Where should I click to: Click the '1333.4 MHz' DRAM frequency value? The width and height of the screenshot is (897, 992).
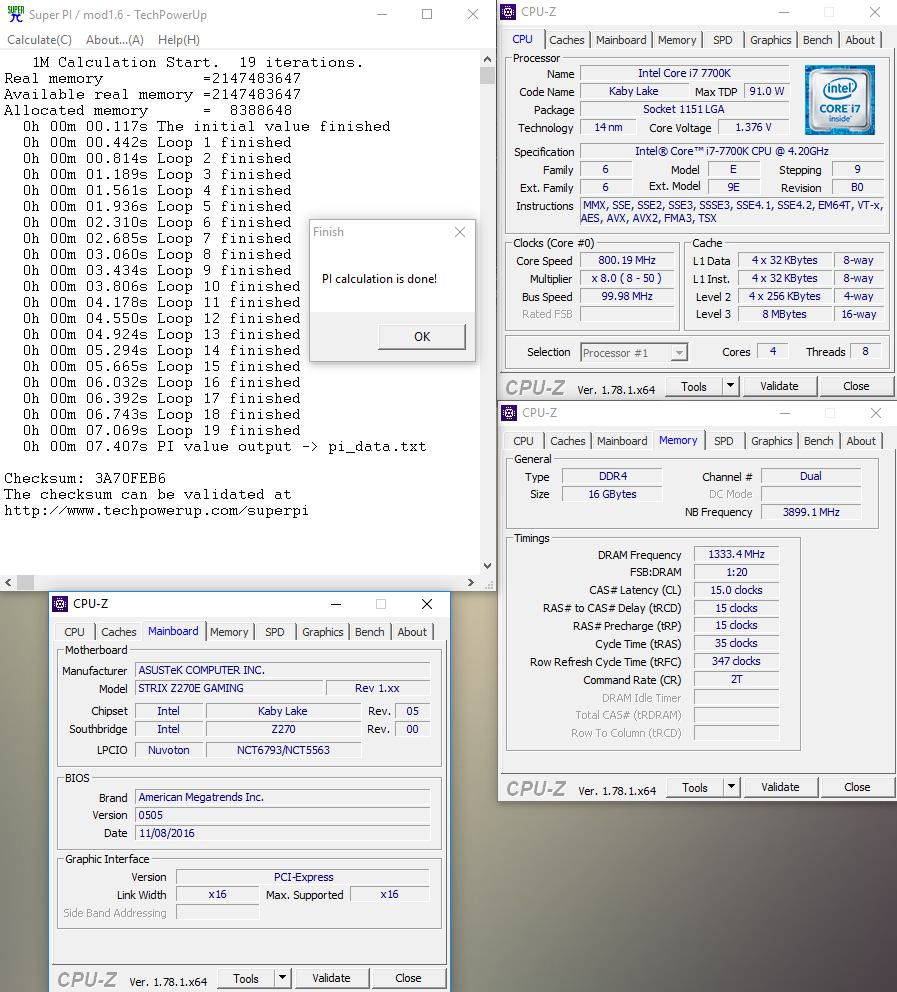coord(736,554)
